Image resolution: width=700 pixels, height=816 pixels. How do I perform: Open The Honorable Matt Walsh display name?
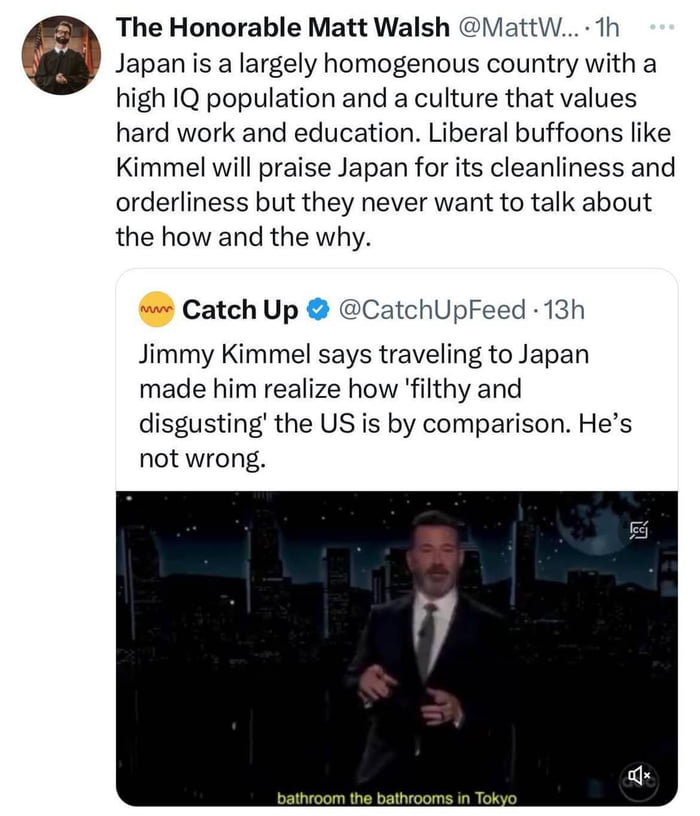coord(282,27)
